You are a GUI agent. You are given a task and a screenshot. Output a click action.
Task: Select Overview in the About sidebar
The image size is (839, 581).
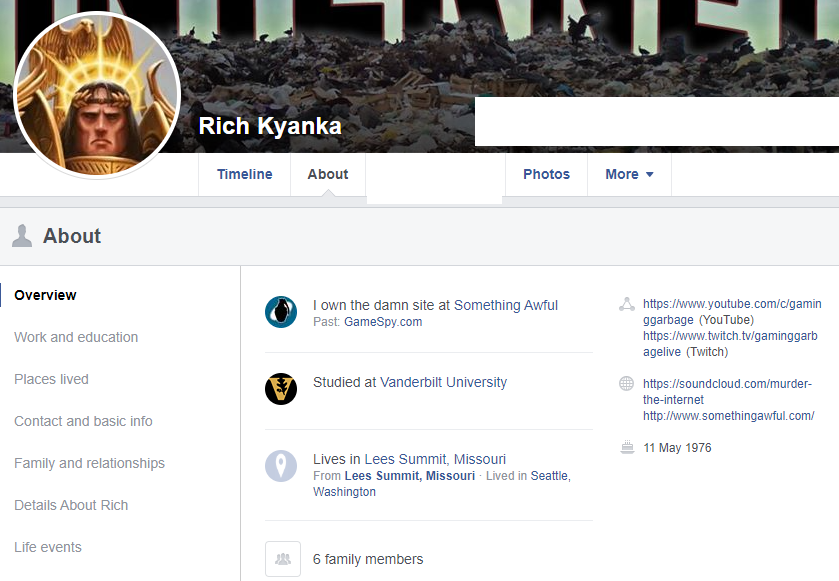click(45, 295)
